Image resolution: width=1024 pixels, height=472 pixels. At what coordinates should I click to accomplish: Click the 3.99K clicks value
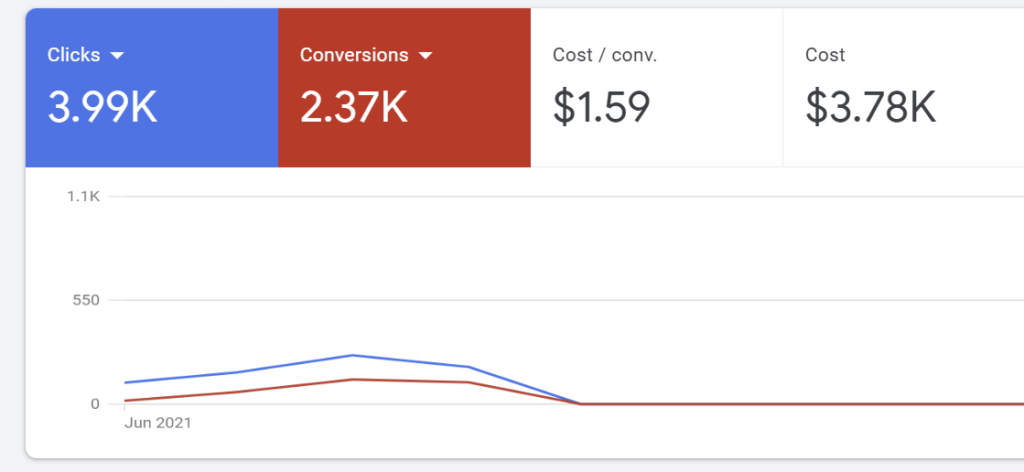coord(103,107)
